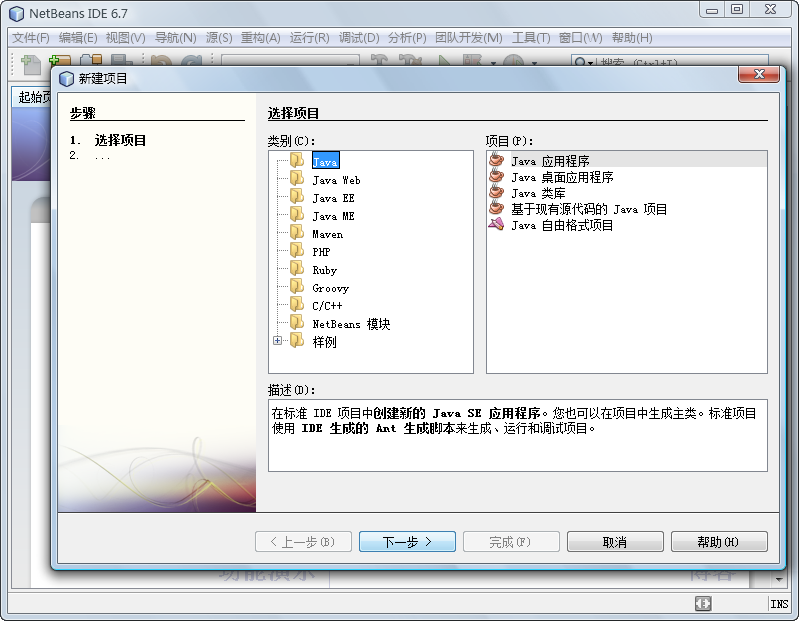Select the C/C++ category

pos(328,306)
